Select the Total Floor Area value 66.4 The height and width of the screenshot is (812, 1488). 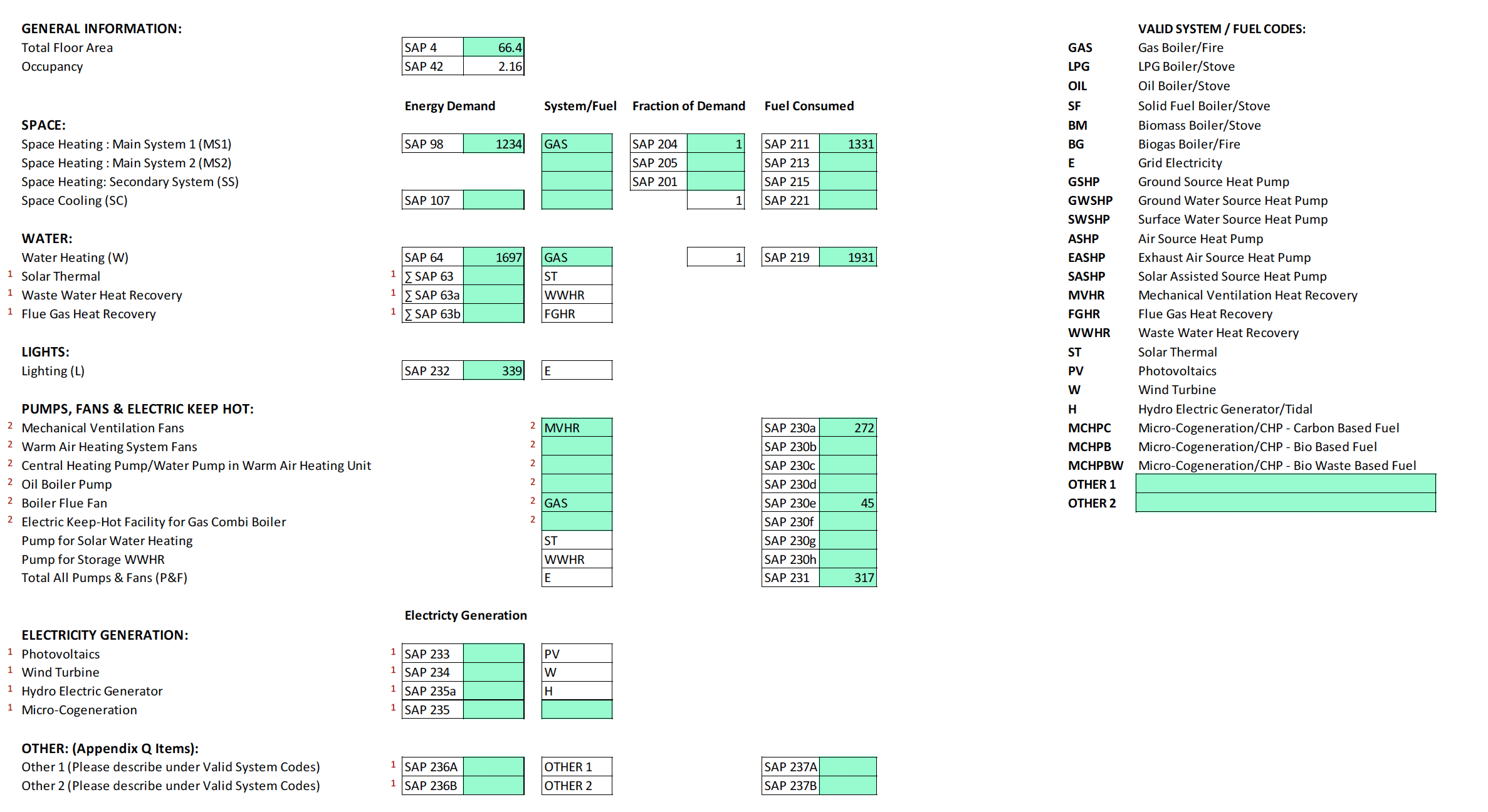[493, 48]
